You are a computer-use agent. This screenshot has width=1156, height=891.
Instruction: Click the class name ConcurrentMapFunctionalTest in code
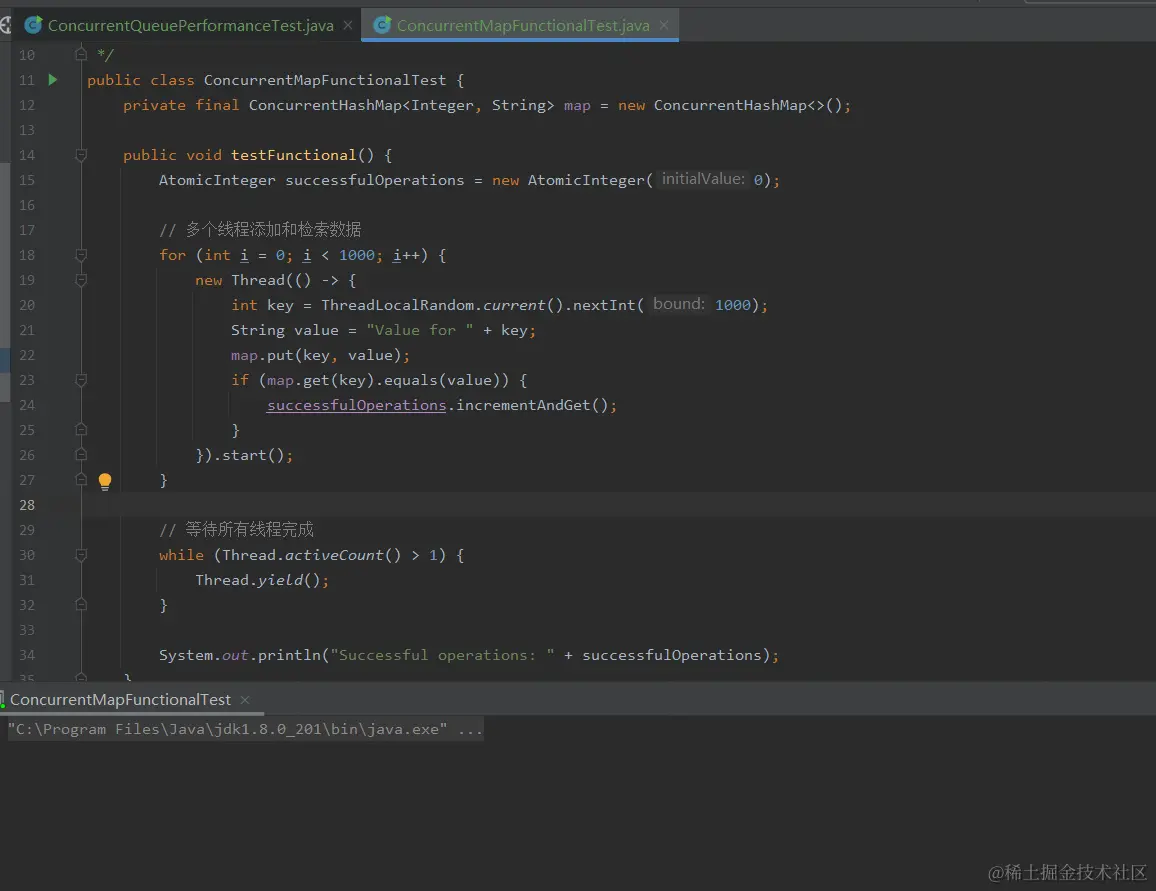324,80
